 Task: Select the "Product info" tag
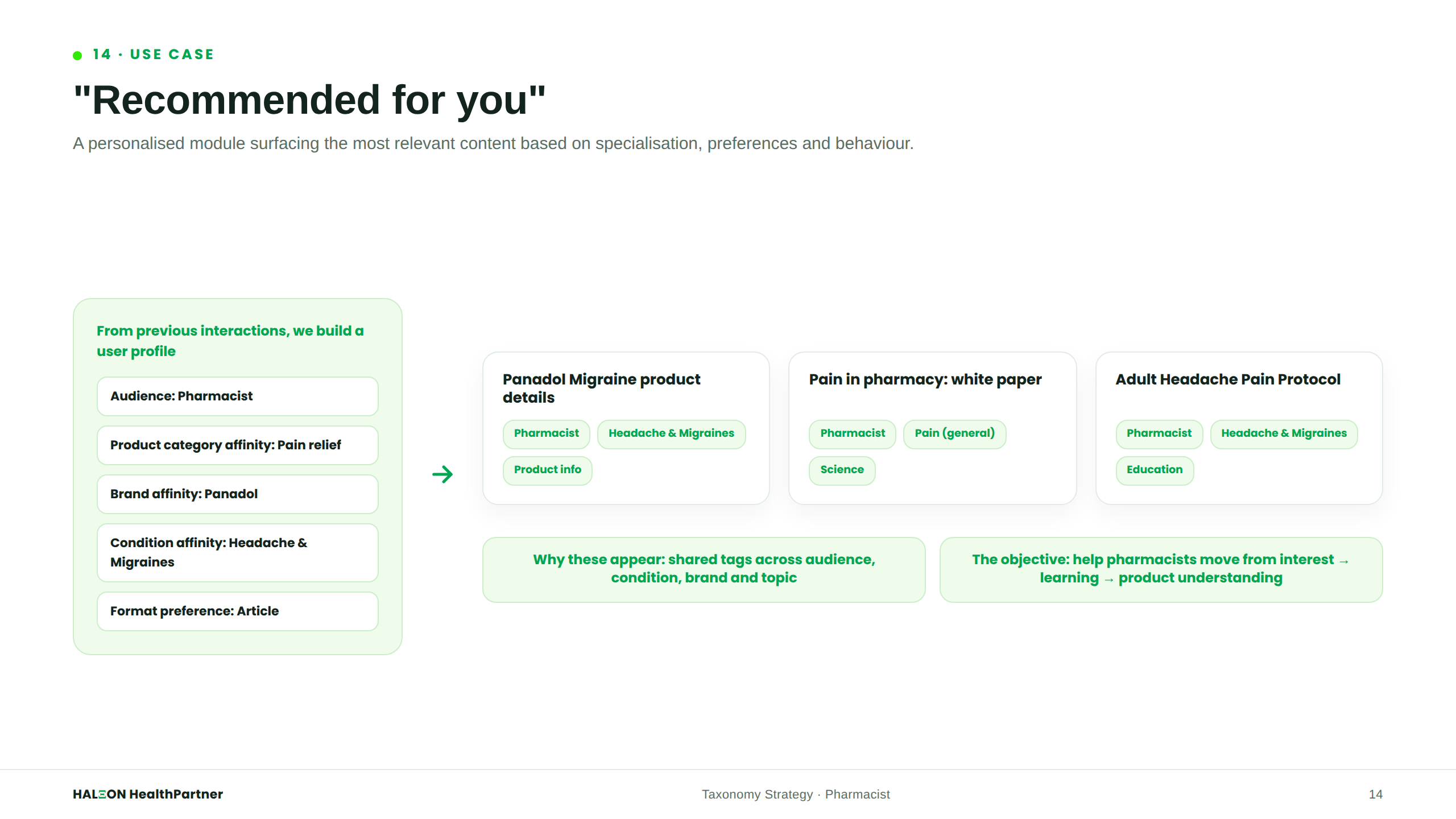tap(548, 470)
